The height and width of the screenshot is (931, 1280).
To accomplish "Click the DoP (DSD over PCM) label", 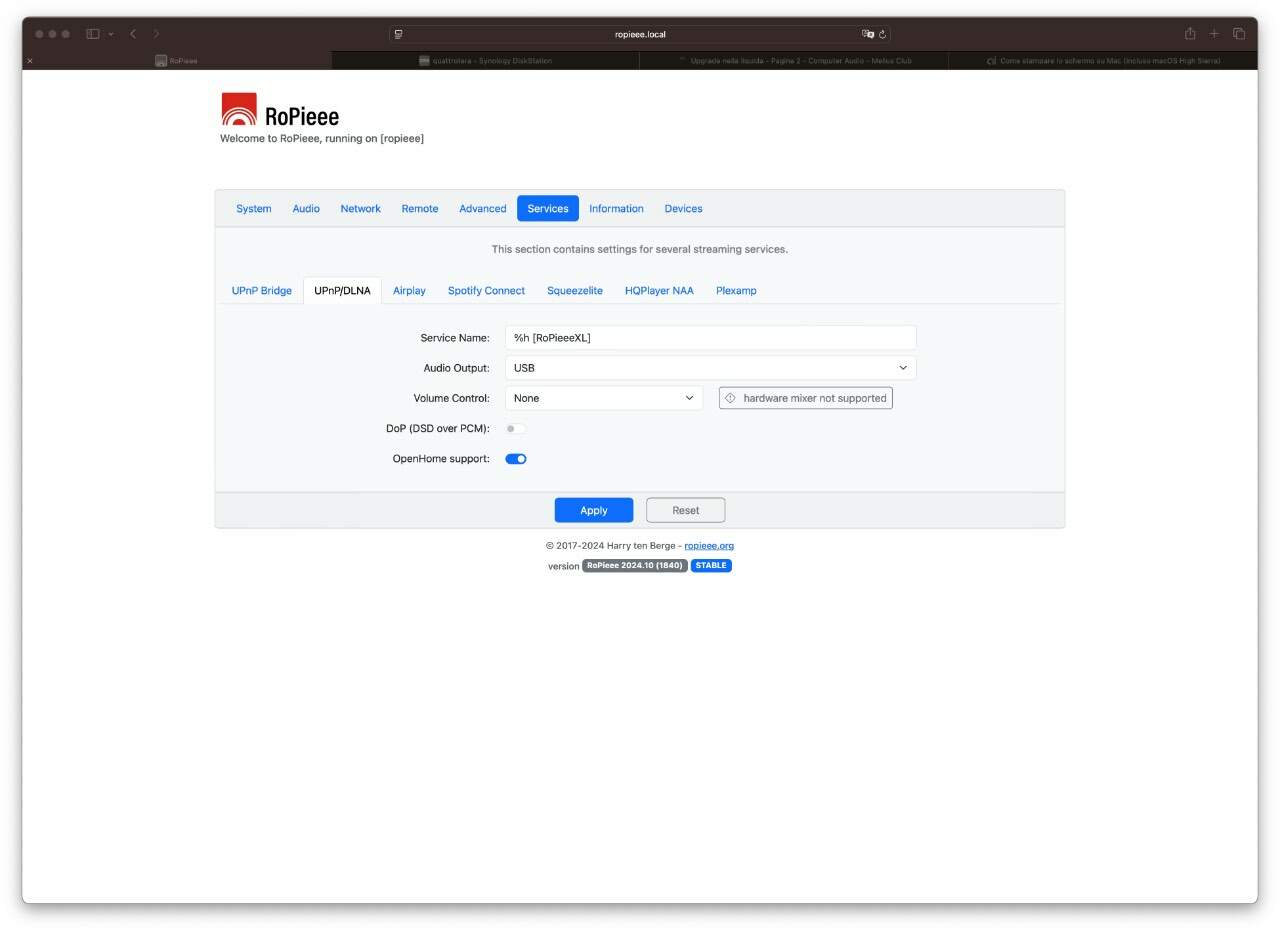I will (x=438, y=429).
